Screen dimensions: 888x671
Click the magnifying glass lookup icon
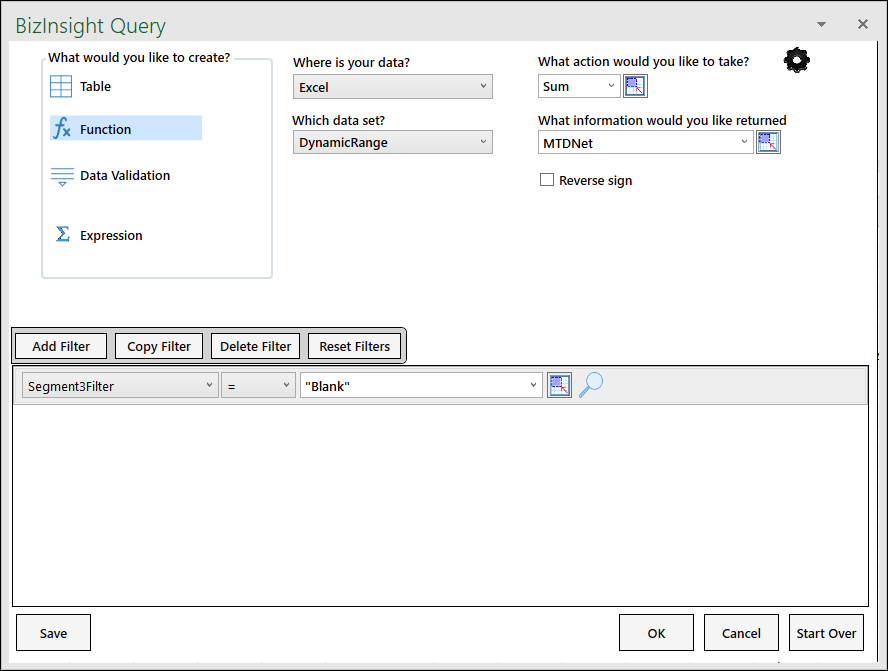pos(591,385)
